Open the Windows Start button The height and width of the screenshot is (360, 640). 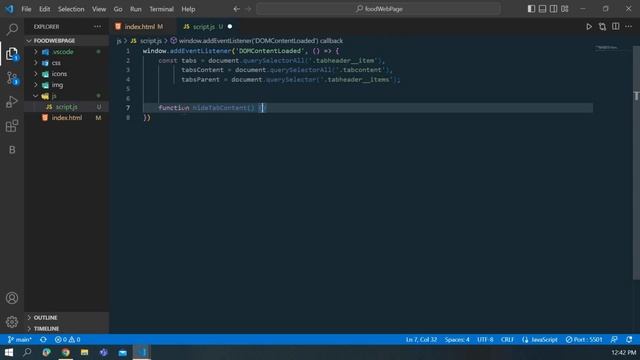(9, 352)
